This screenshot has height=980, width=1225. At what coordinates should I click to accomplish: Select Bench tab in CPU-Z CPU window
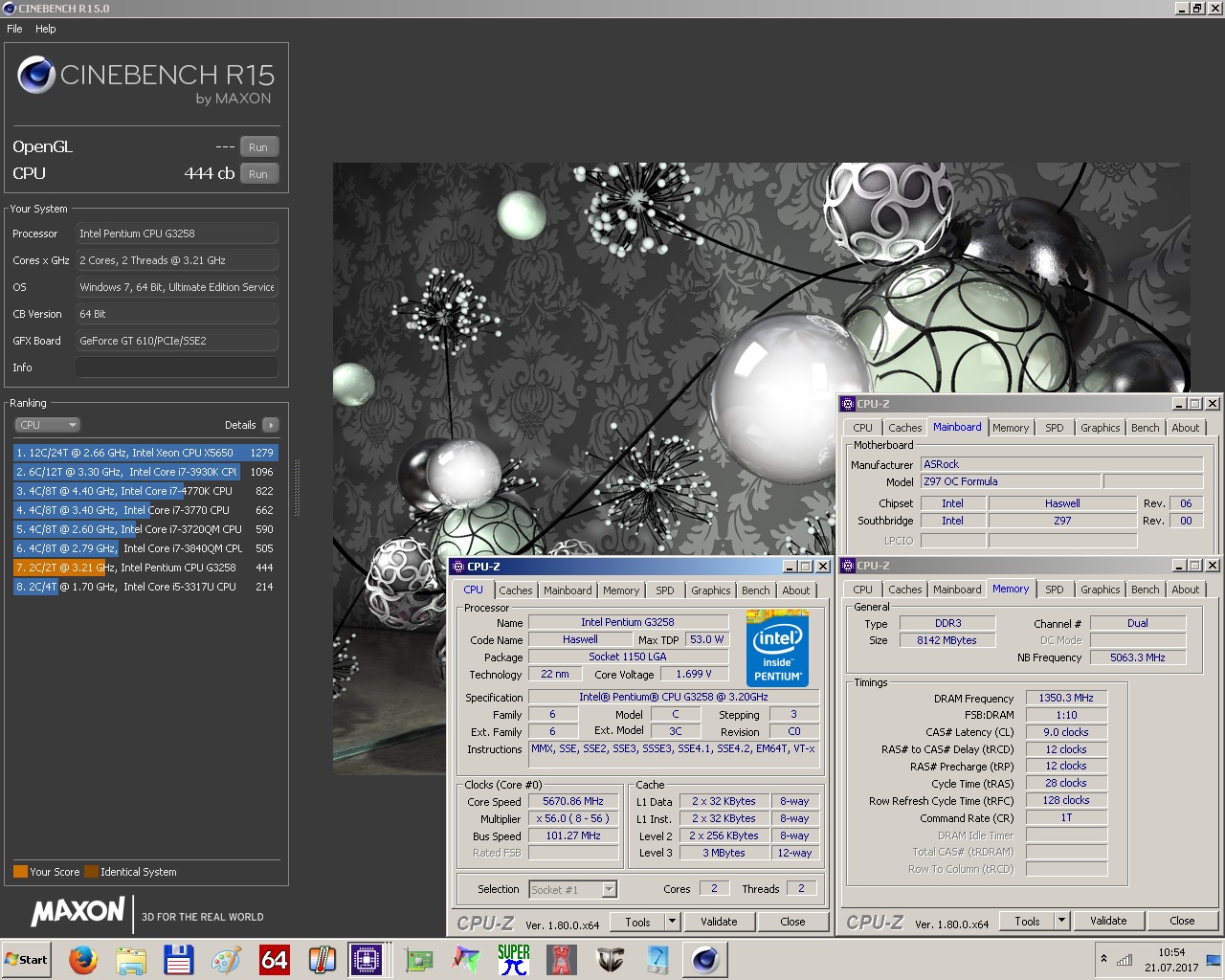[x=755, y=590]
